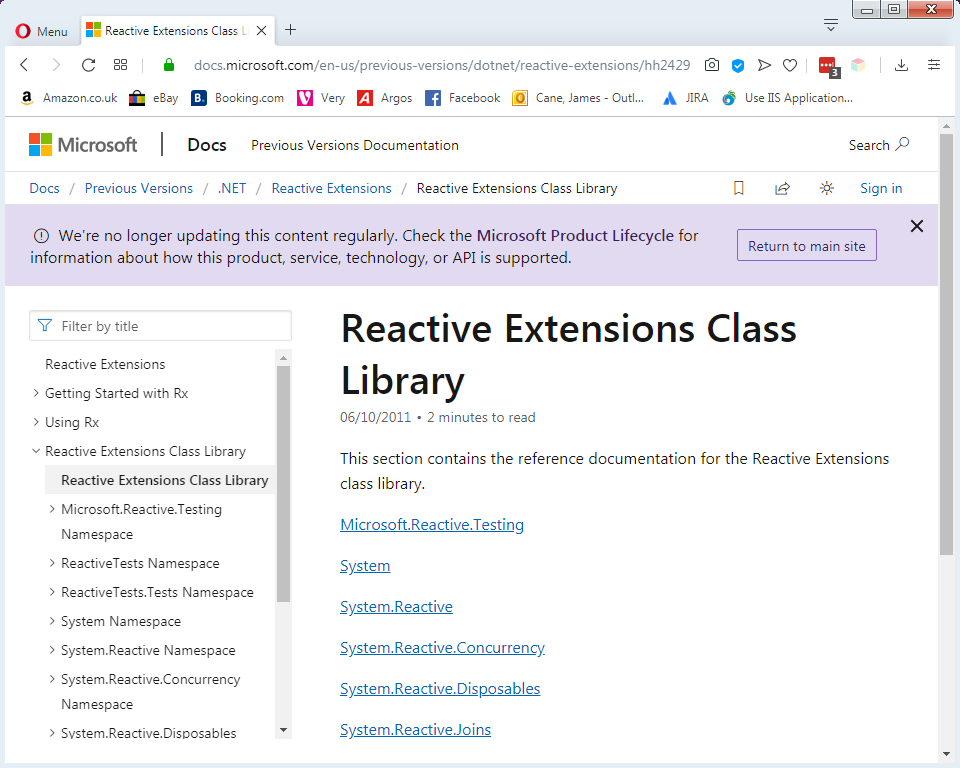This screenshot has height=768, width=960.
Task: Go to Docs home in header
Action: tap(207, 145)
